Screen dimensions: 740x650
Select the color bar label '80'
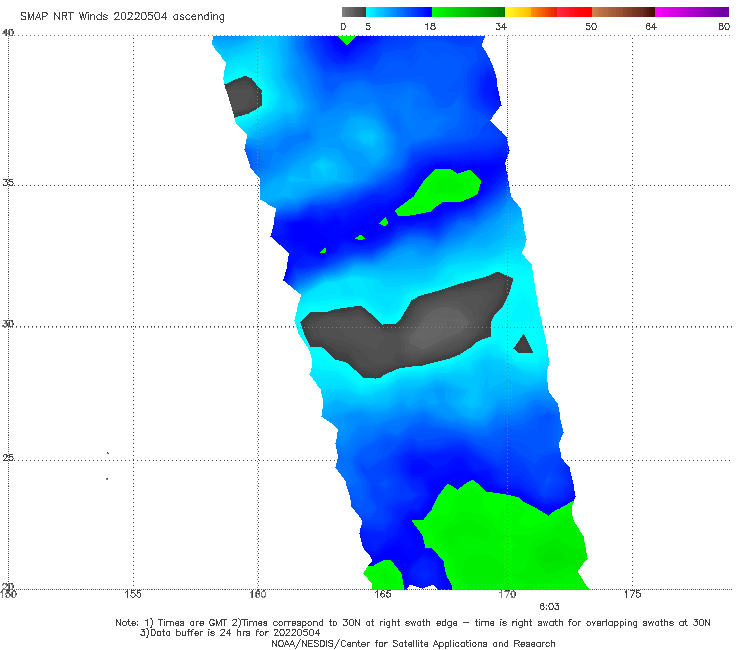coord(724,27)
